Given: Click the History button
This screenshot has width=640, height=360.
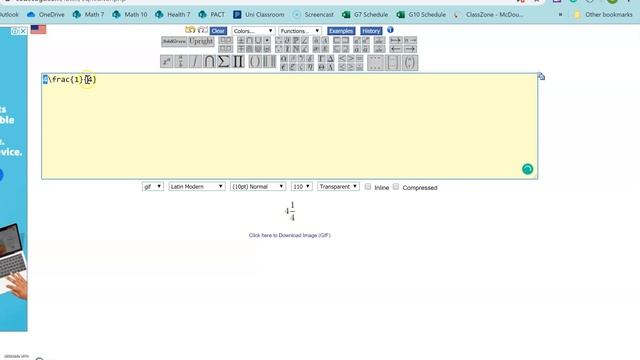Looking at the screenshot, I should click(x=371, y=31).
